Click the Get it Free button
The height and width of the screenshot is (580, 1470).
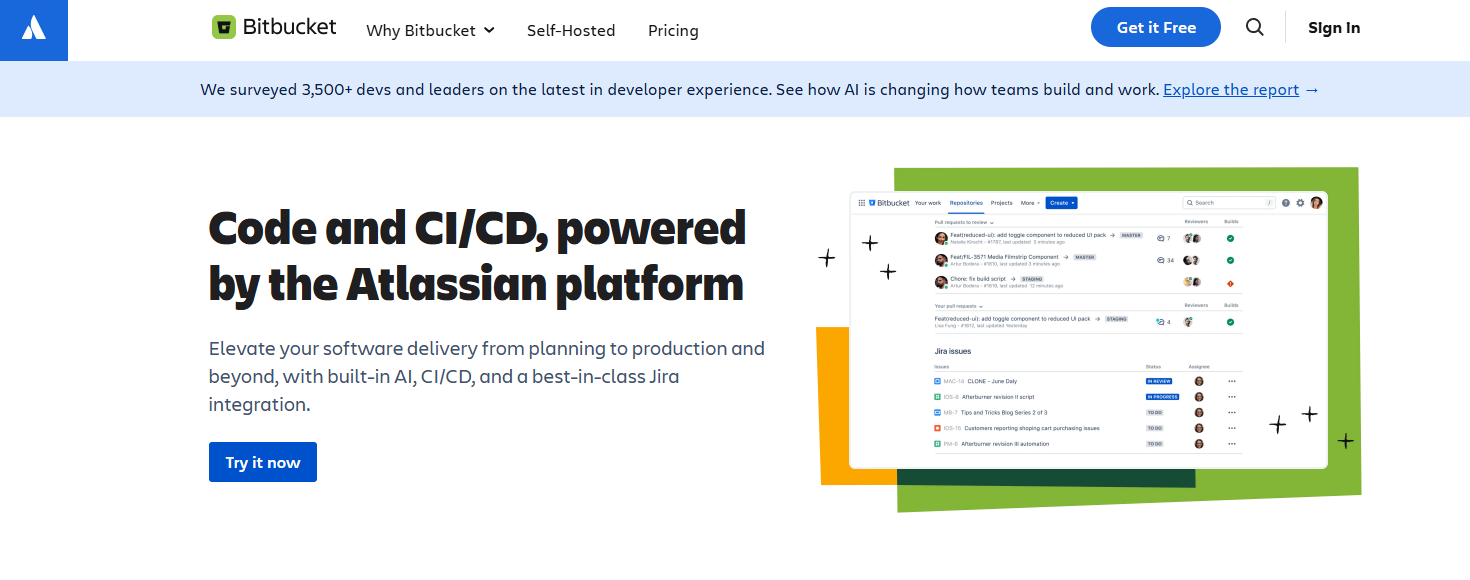point(1156,27)
